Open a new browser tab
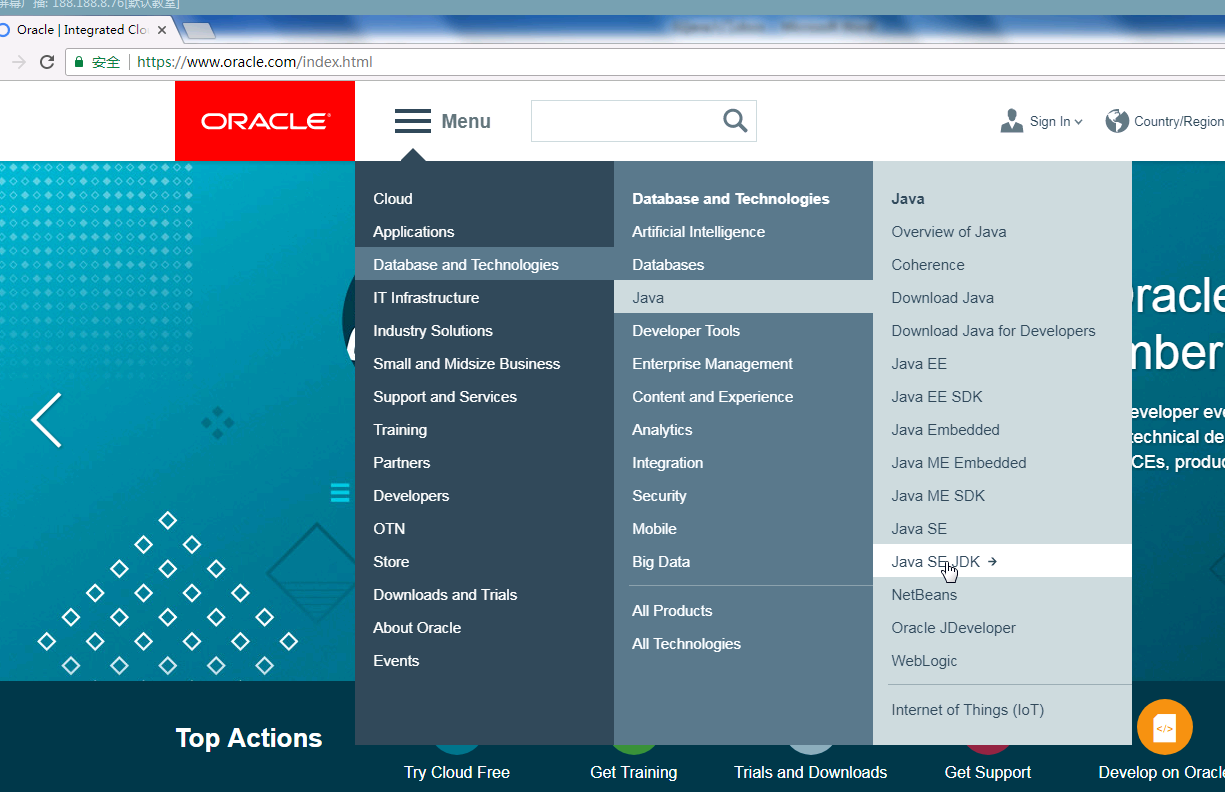Screen dimensions: 1225x792 pos(198,31)
